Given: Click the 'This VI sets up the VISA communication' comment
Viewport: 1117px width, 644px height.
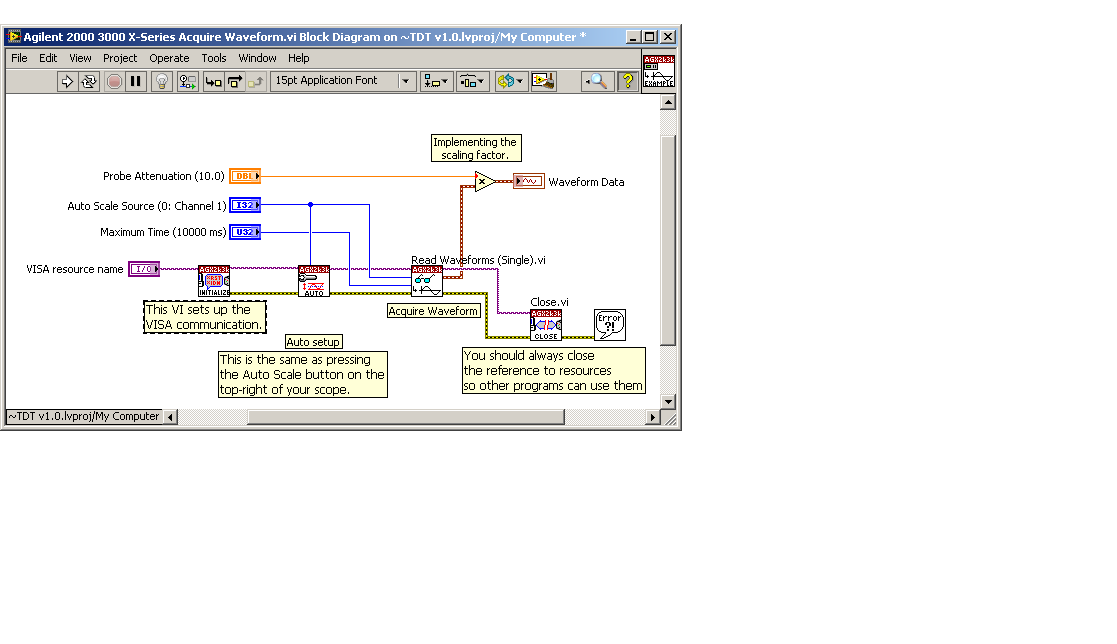Looking at the screenshot, I should 204,317.
